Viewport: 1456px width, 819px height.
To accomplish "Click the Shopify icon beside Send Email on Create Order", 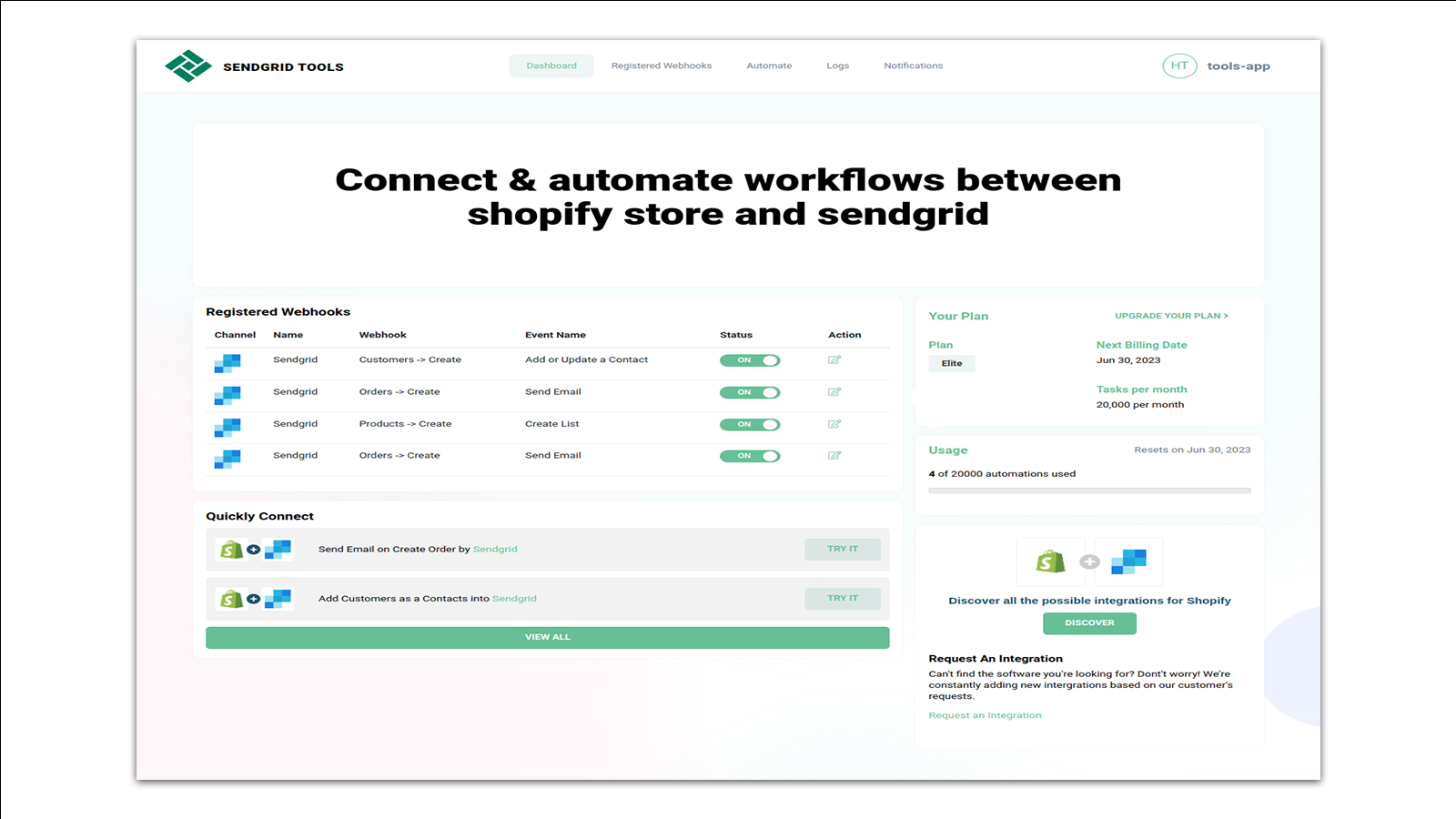I will click(232, 550).
